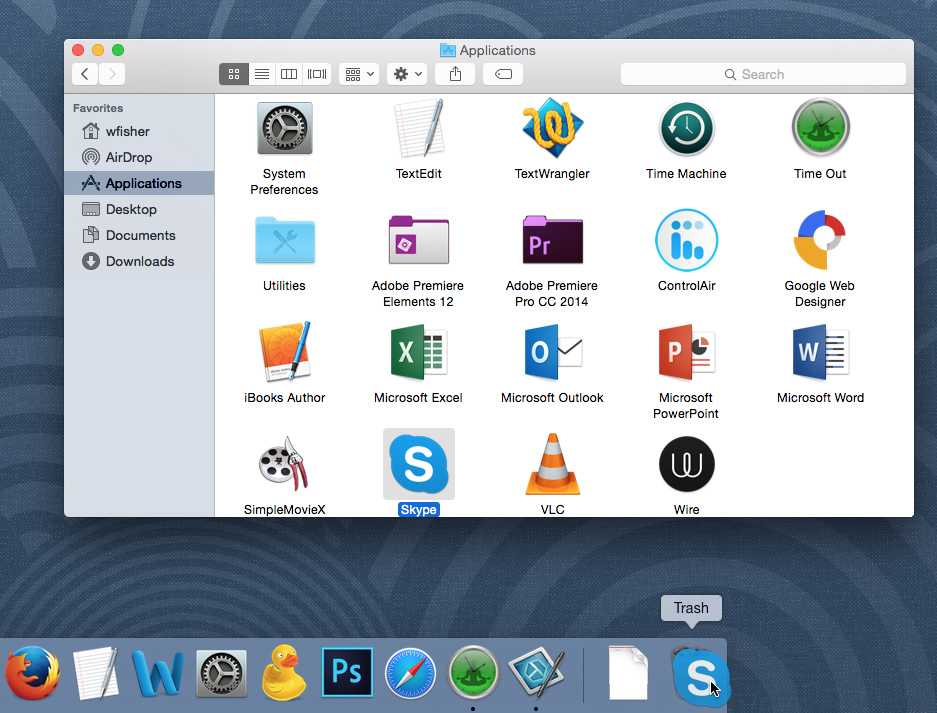Switch to column view mode
The width and height of the screenshot is (937, 713).
point(289,74)
